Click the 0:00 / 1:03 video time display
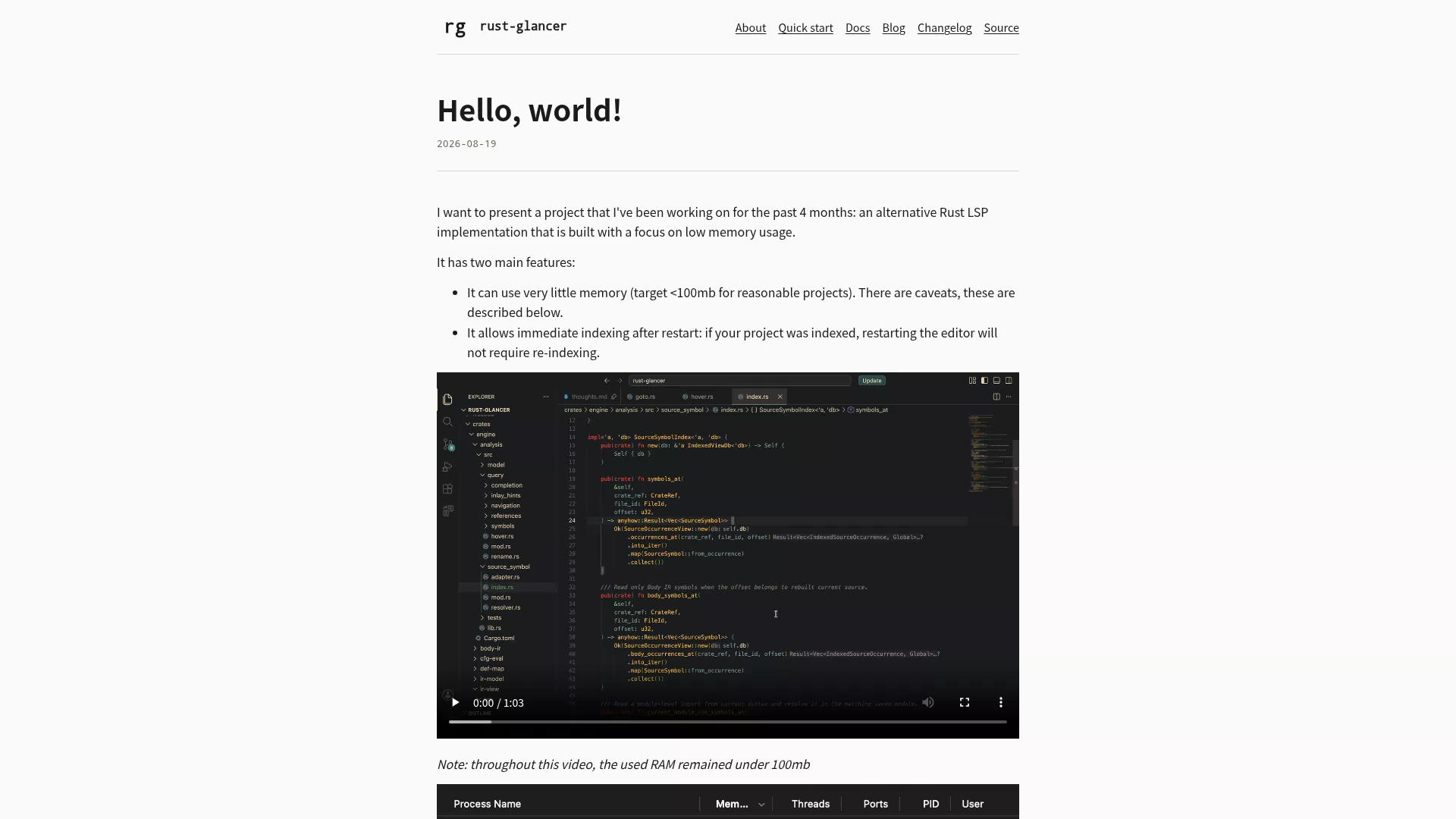This screenshot has width=1456, height=819. click(x=498, y=703)
